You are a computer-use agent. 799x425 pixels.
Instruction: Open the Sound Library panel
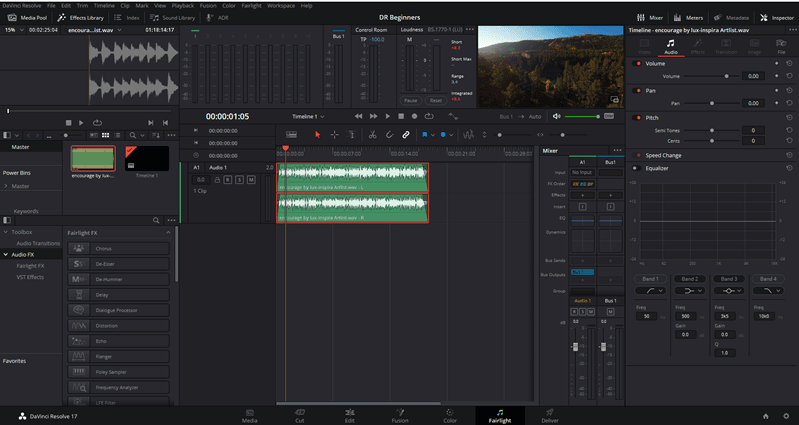(172, 18)
